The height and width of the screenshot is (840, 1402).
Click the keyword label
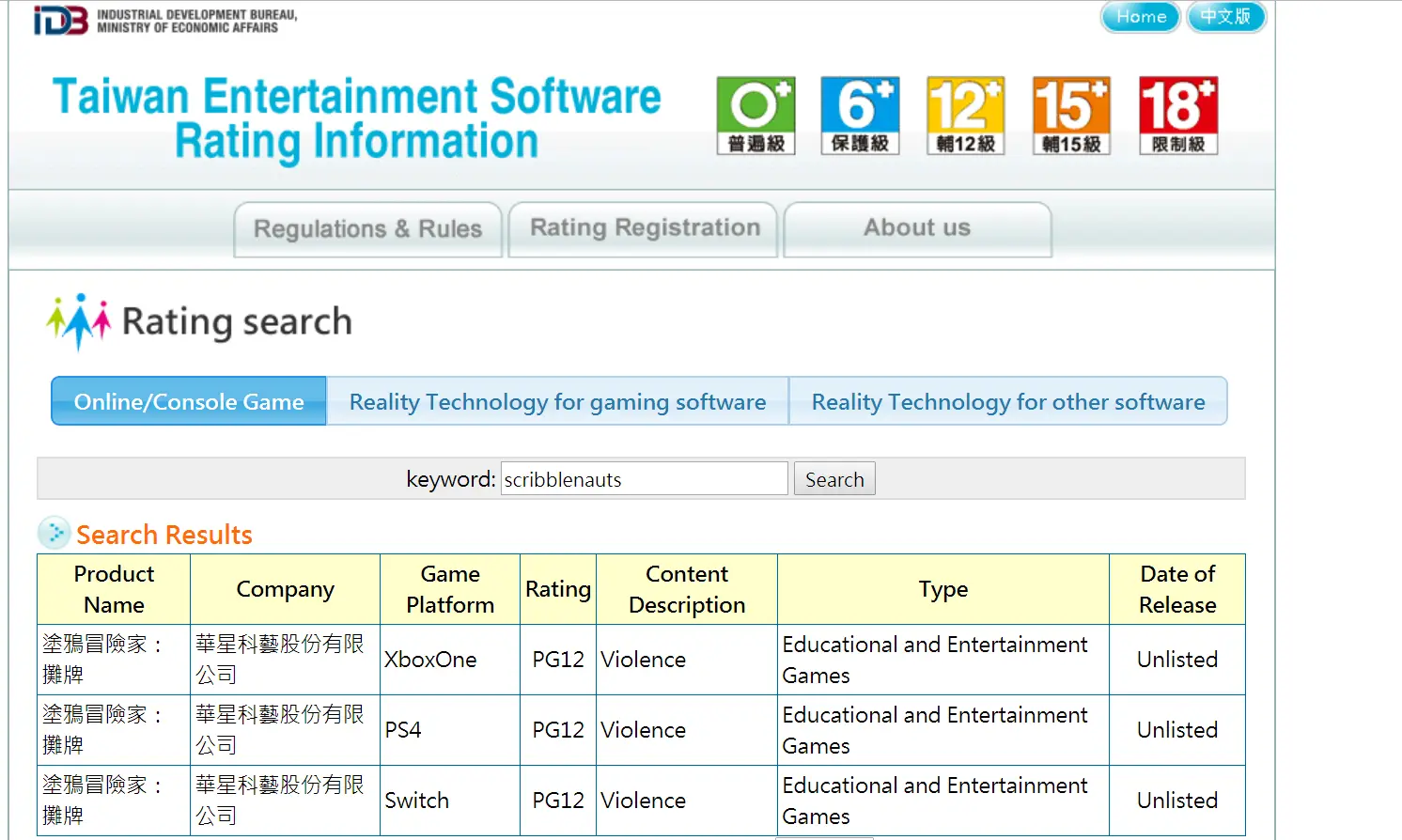451,479
